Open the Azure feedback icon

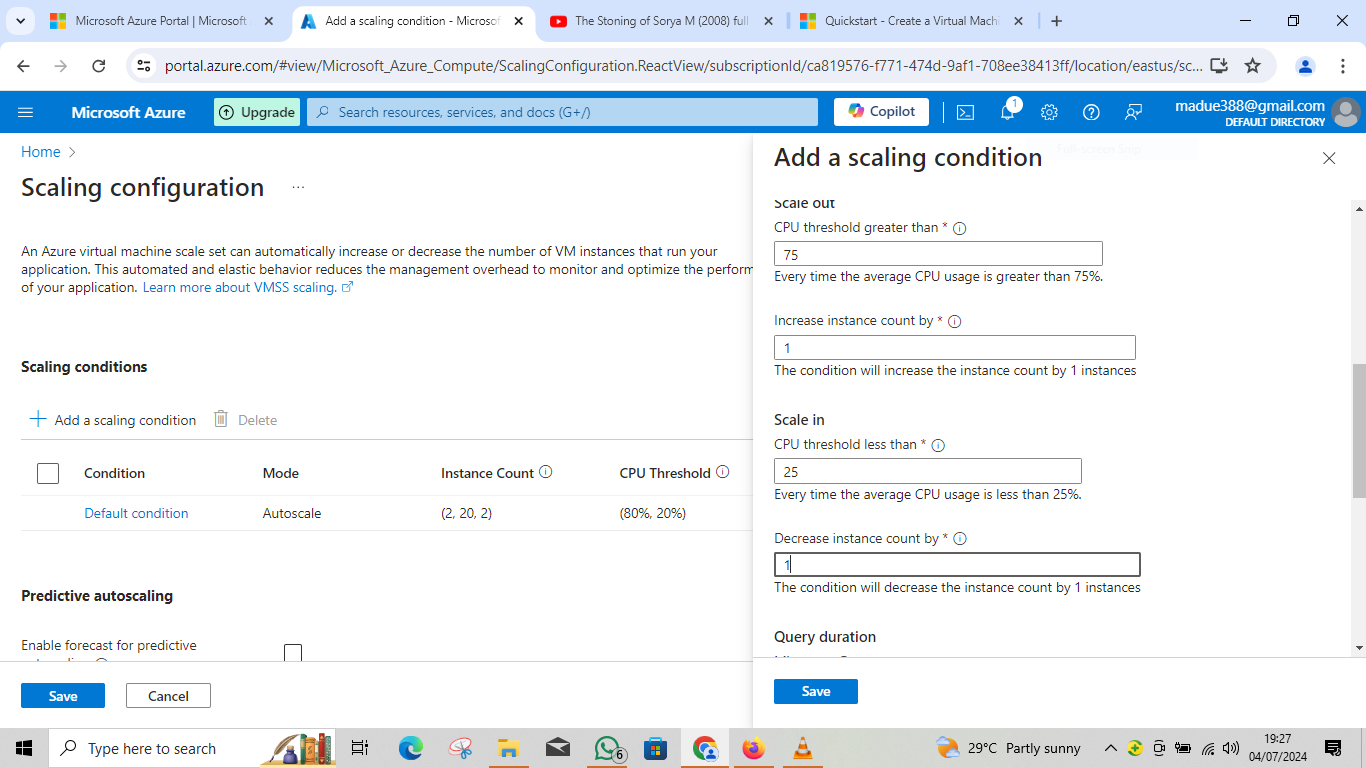click(1133, 112)
